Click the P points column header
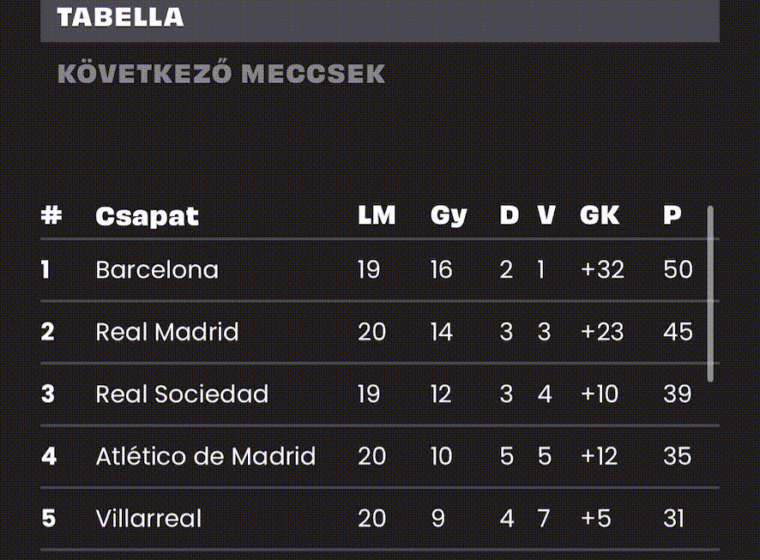 tap(672, 215)
